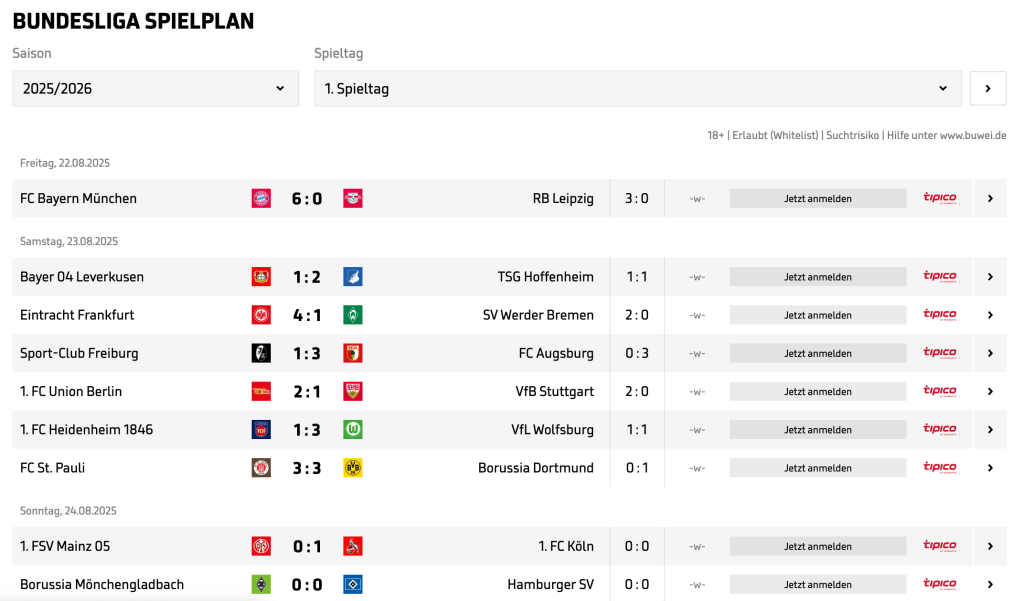Click the FC Bayern München club crest
1023x601 pixels.
(261, 198)
